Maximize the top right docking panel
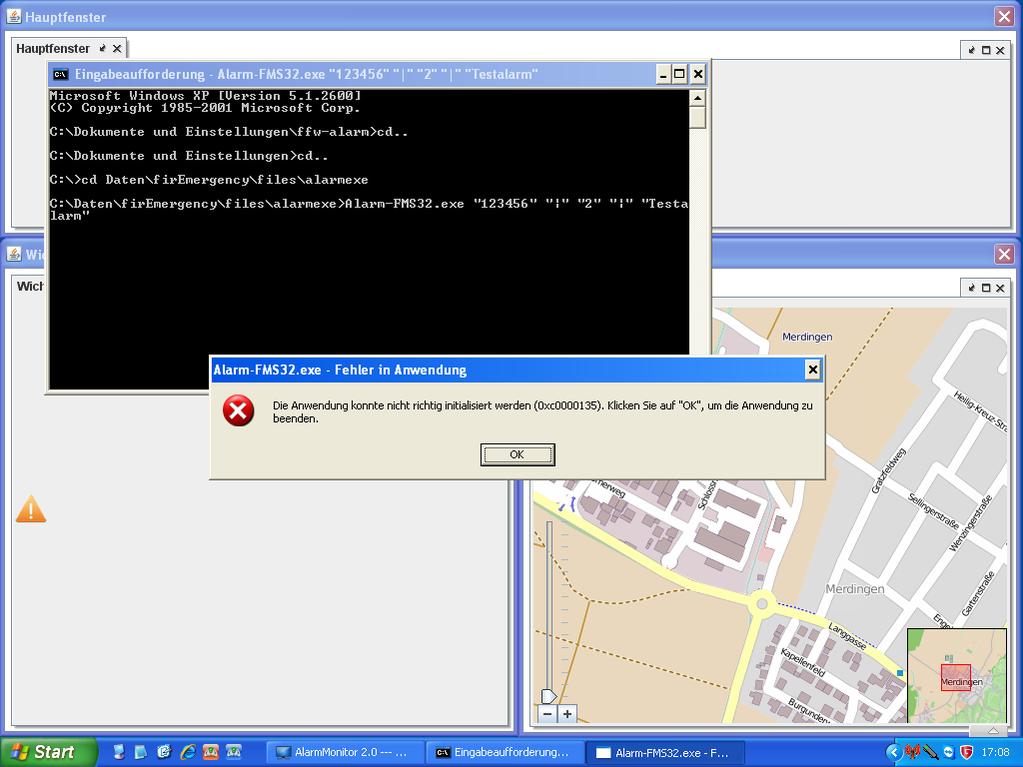Image resolution: width=1023 pixels, height=767 pixels. 985,49
